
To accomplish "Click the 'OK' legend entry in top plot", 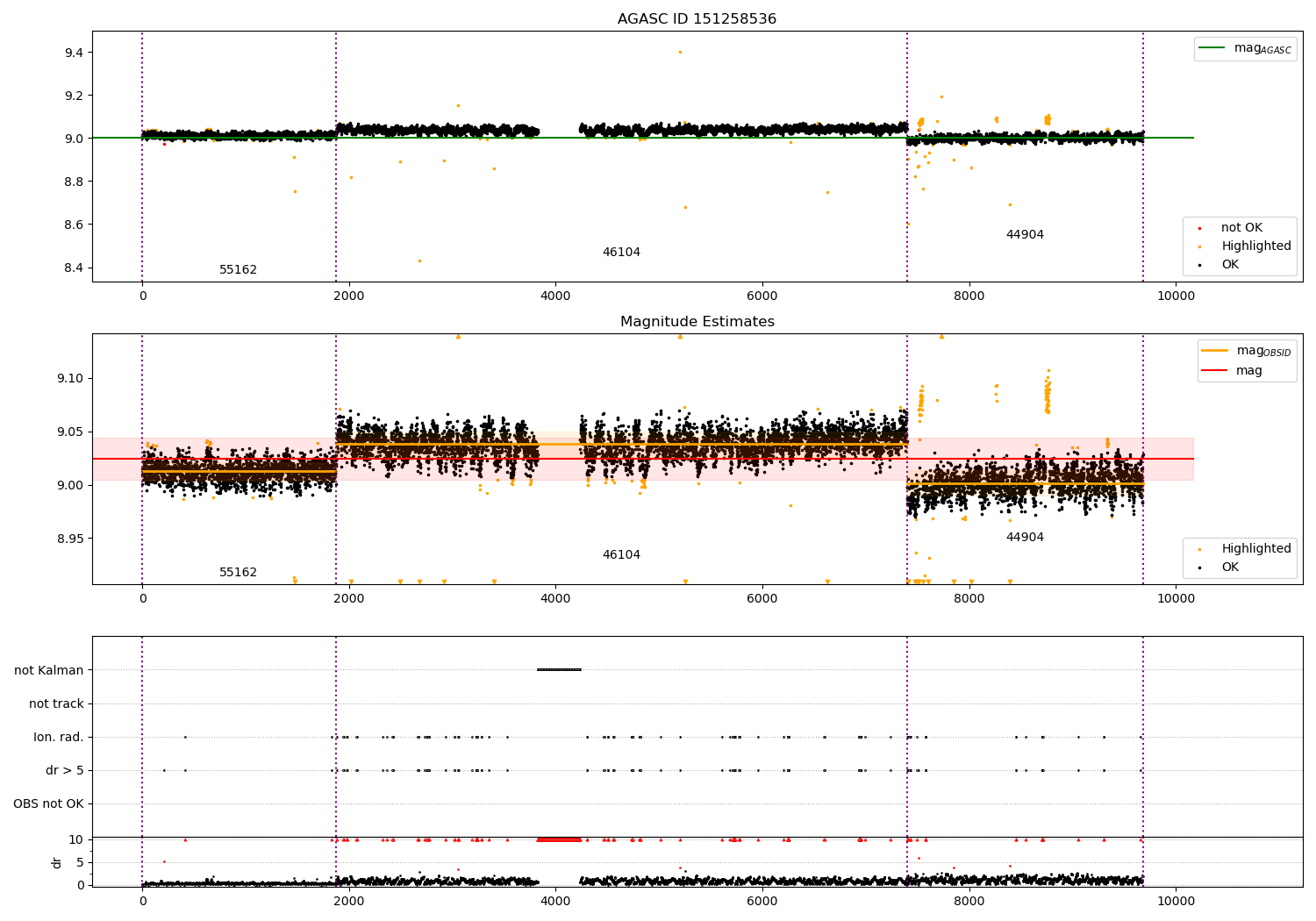I will [1230, 265].
